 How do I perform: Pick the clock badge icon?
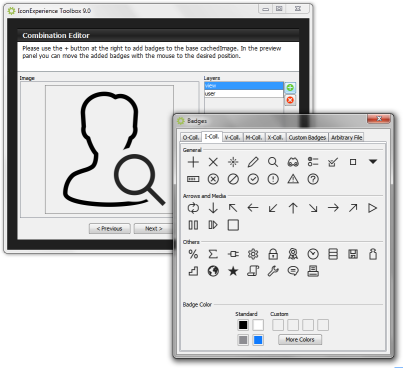click(313, 254)
